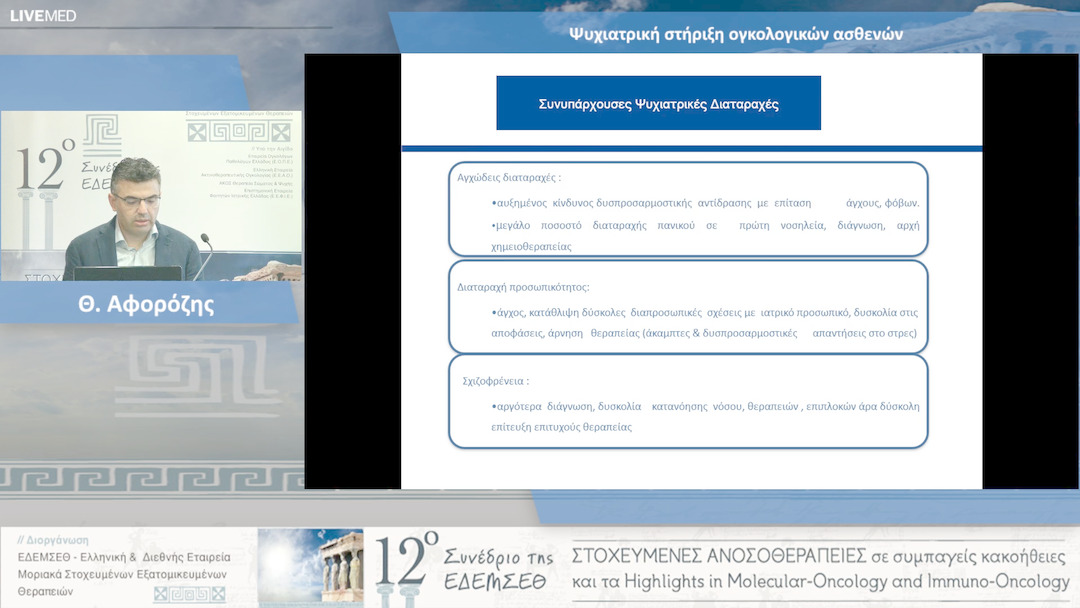This screenshot has width=1080, height=608.
Task: Select the Αγχώδεις διαταραχές panel
Action: pyautogui.click(x=688, y=209)
